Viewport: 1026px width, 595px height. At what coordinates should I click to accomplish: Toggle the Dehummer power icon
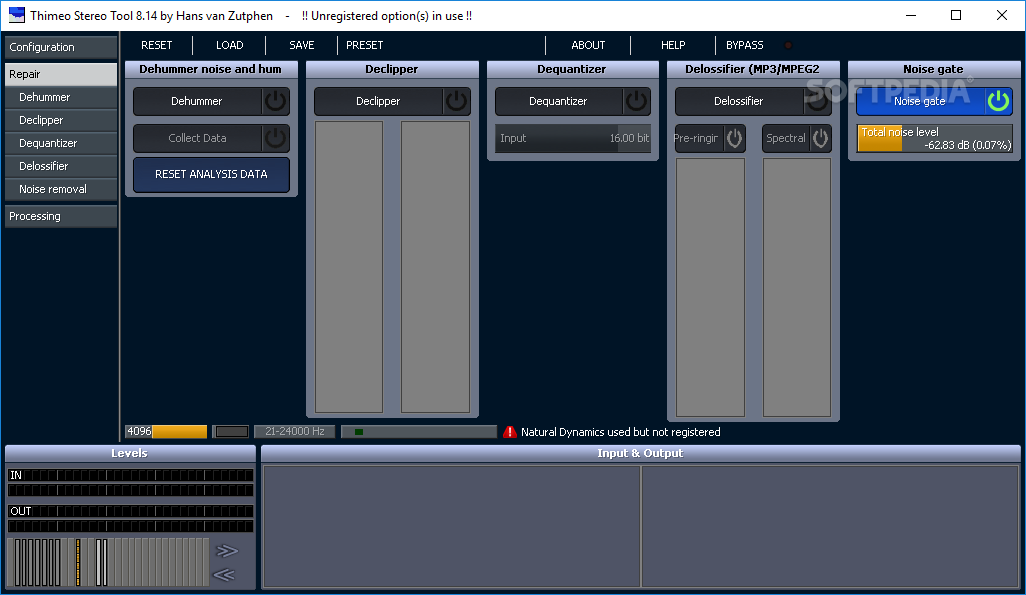275,101
